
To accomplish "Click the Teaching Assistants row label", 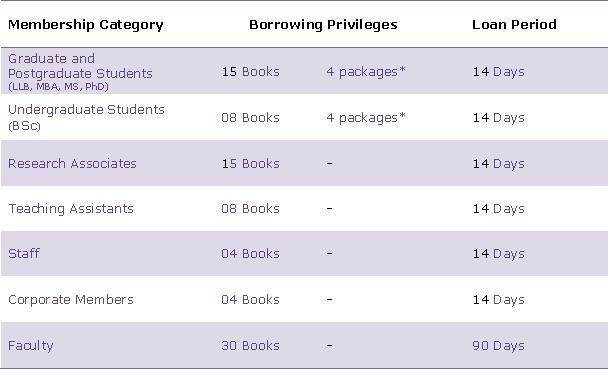I will point(71,209).
